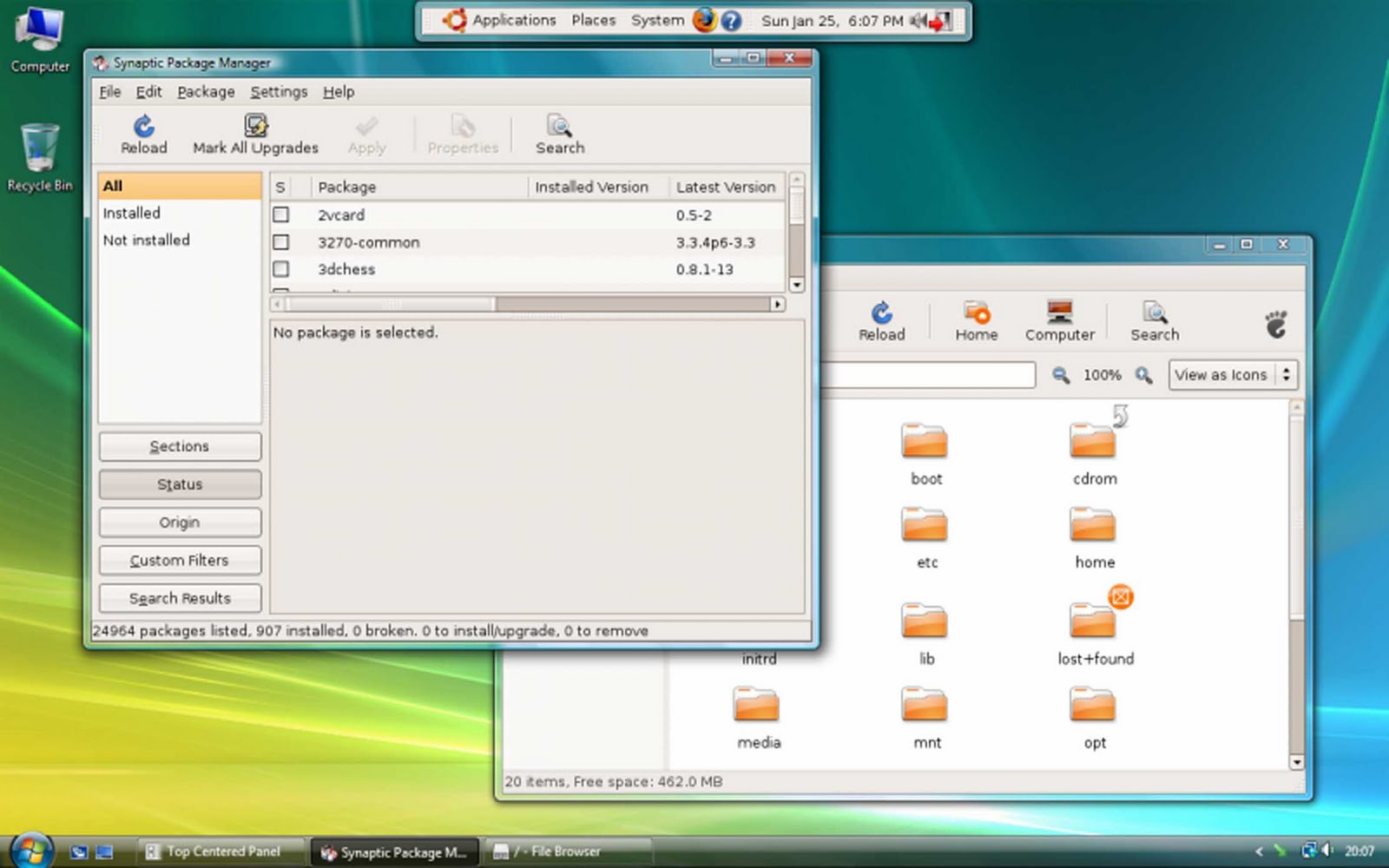1389x868 pixels.
Task: Mark the 2vcard package checkbox
Action: (x=281, y=214)
